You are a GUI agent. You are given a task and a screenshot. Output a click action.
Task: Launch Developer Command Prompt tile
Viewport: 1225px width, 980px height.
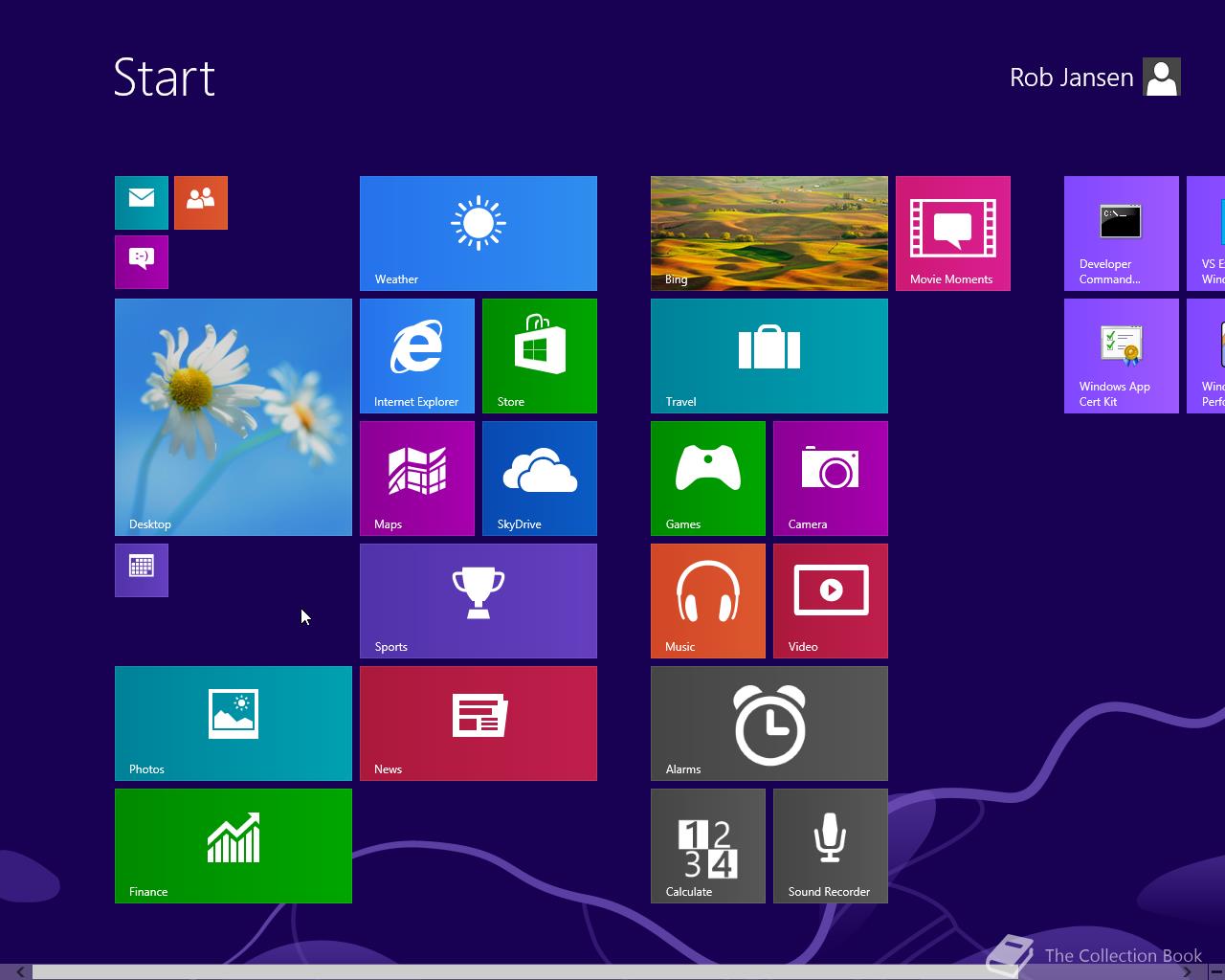tap(1122, 234)
